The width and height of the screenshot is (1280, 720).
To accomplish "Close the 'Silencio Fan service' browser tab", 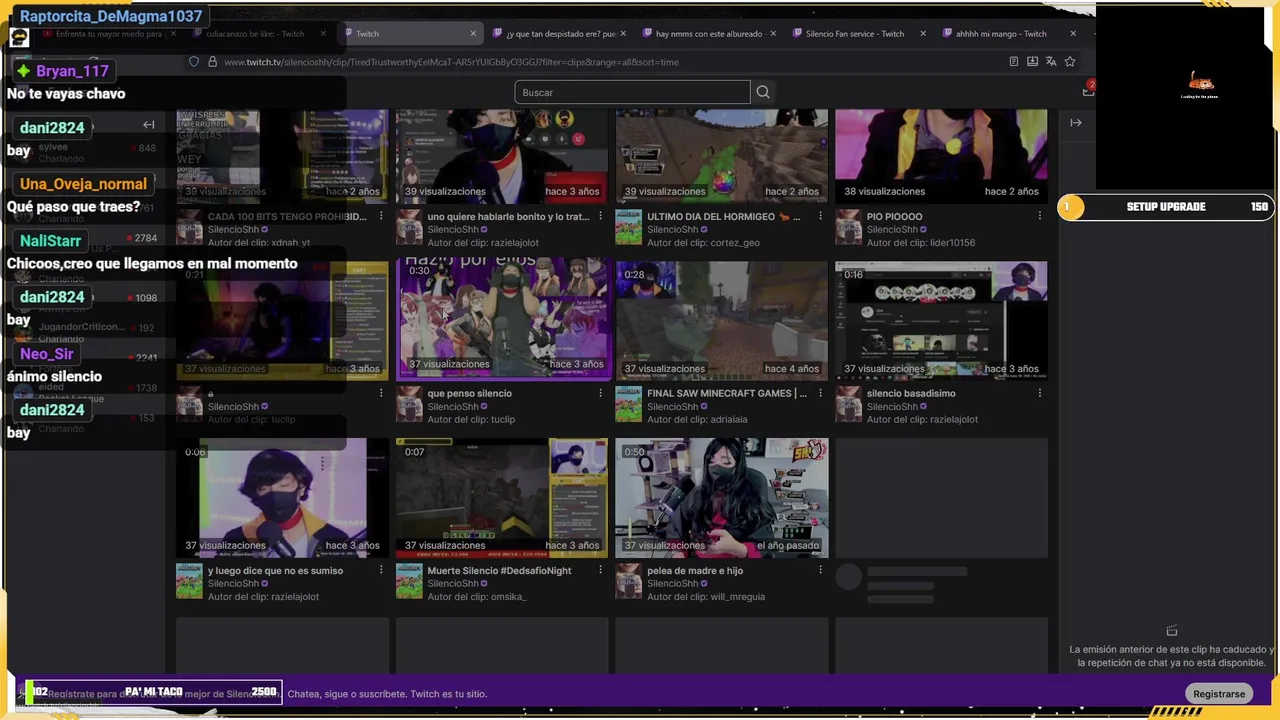I will point(922,34).
